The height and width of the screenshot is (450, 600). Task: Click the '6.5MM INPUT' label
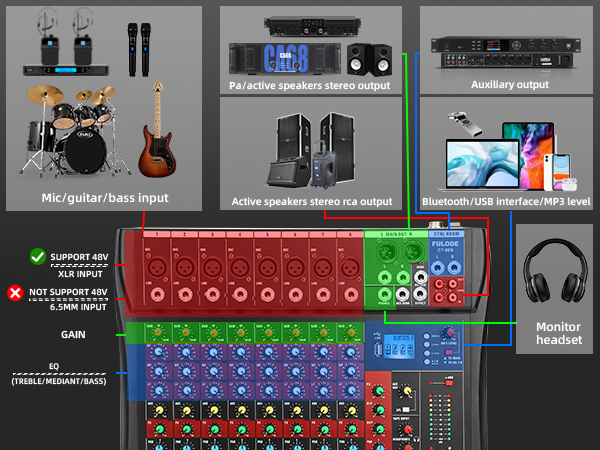[78, 307]
